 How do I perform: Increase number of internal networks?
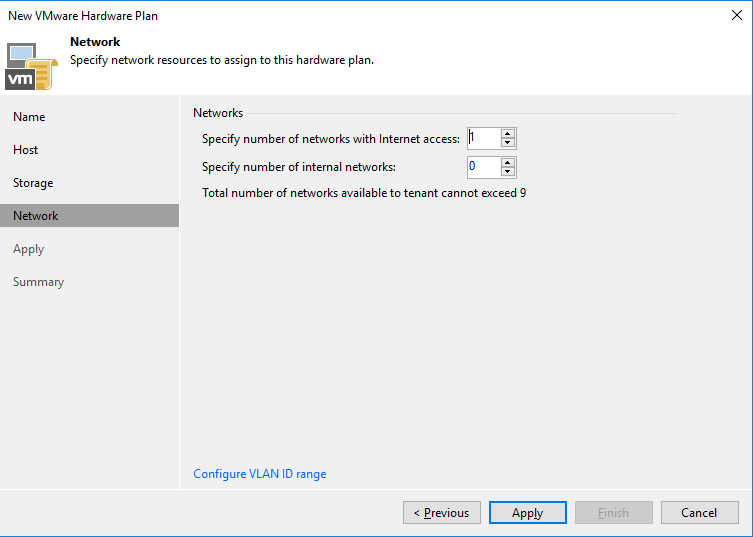click(x=508, y=163)
